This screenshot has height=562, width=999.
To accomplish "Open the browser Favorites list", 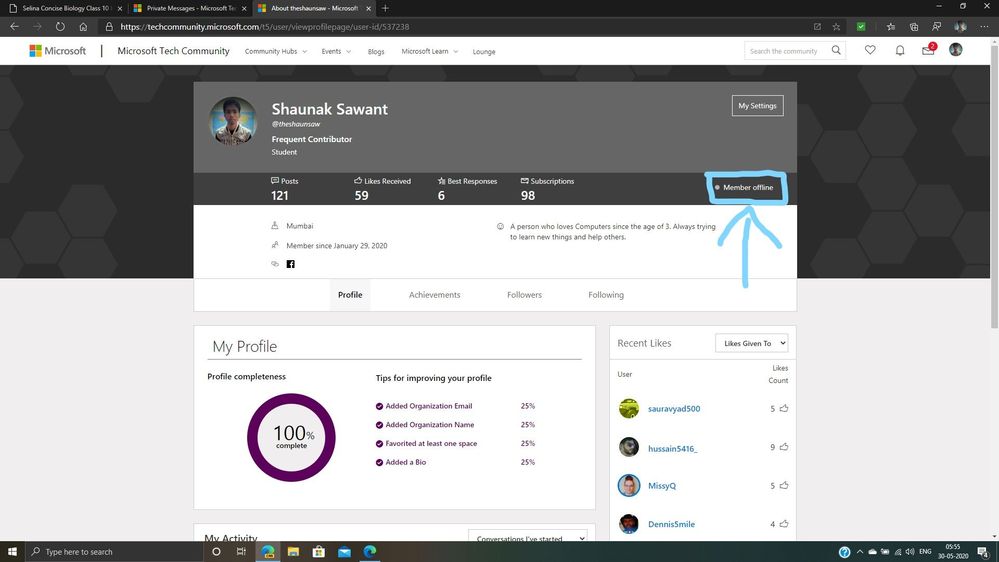I will (891, 27).
